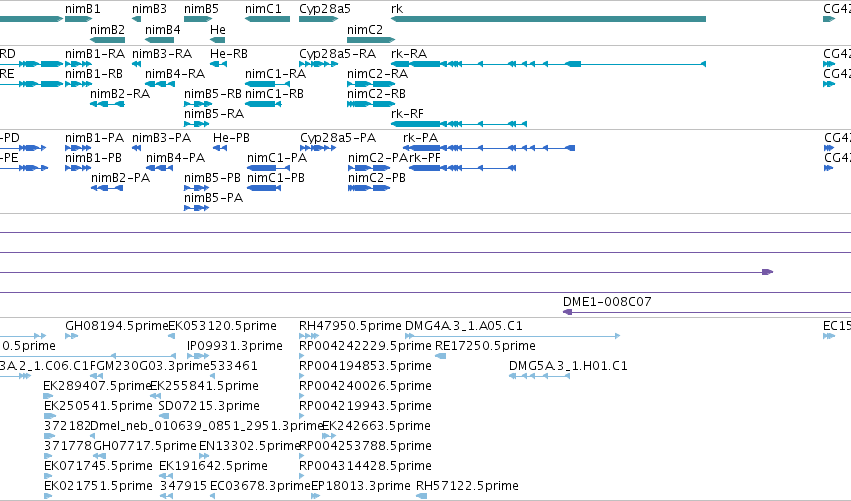Select the DMG5A3_1.H01.C1 feature label
Image resolution: width=851 pixels, height=501 pixels.
coord(568,366)
